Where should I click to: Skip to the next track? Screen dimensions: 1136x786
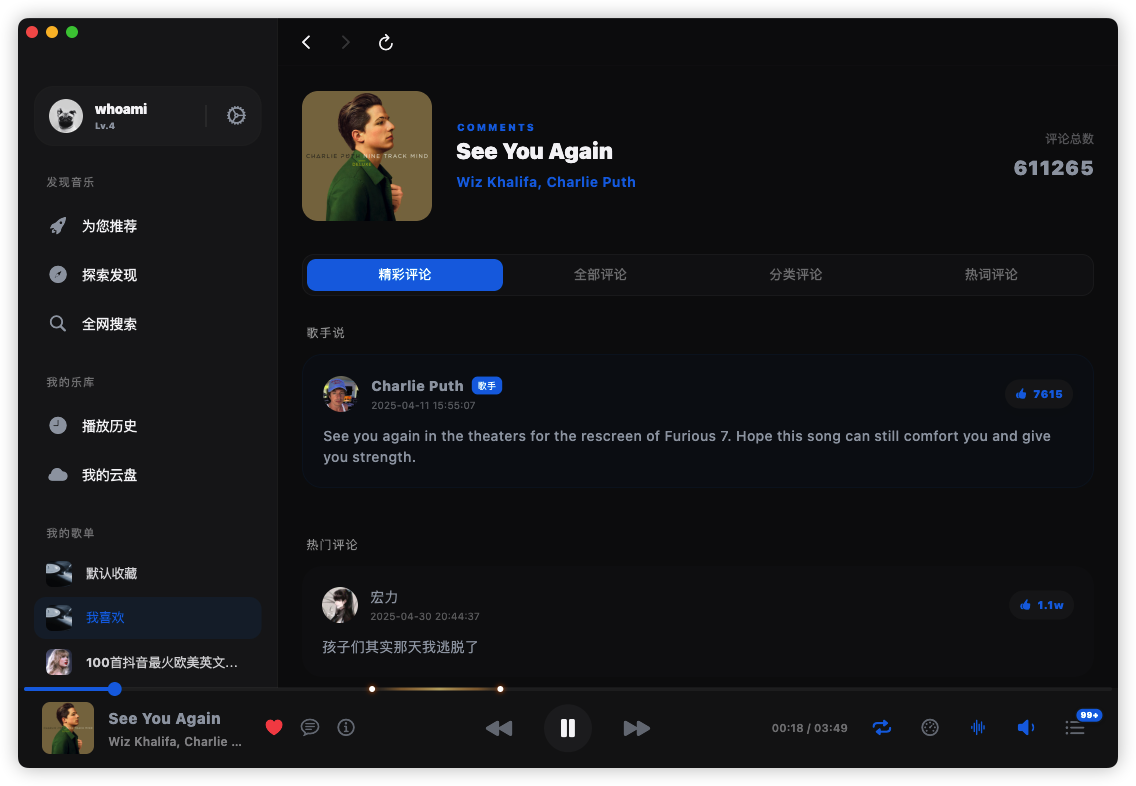(x=637, y=728)
